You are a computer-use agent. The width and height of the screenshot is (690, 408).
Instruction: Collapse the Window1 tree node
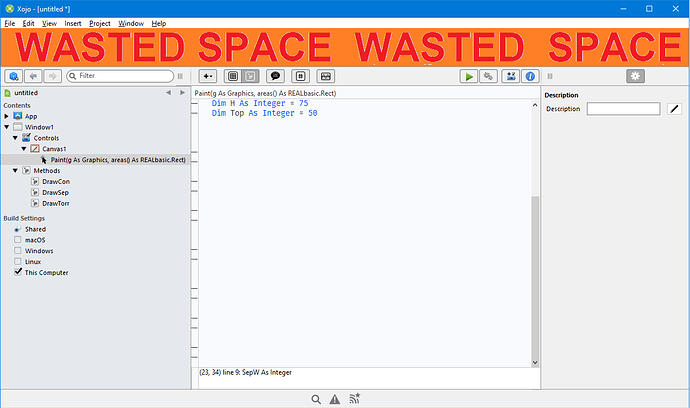click(7, 127)
